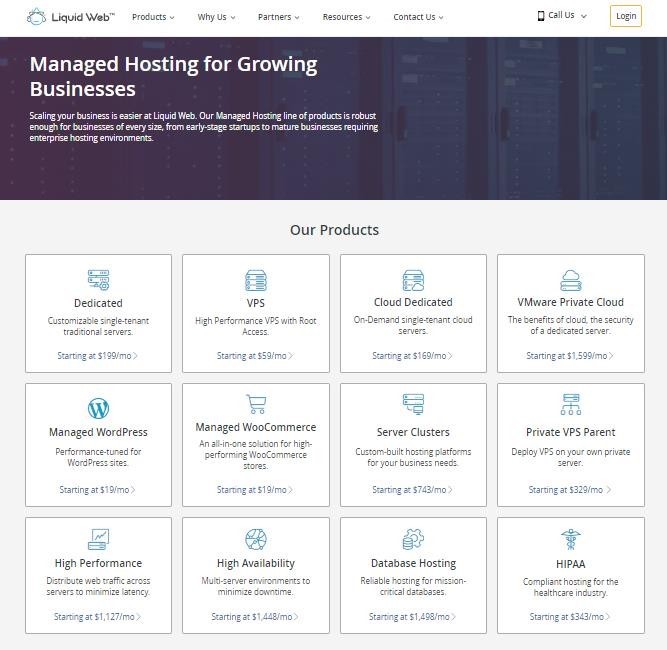667x650 pixels.
Task: Expand the Why Us menu
Action: tap(216, 17)
